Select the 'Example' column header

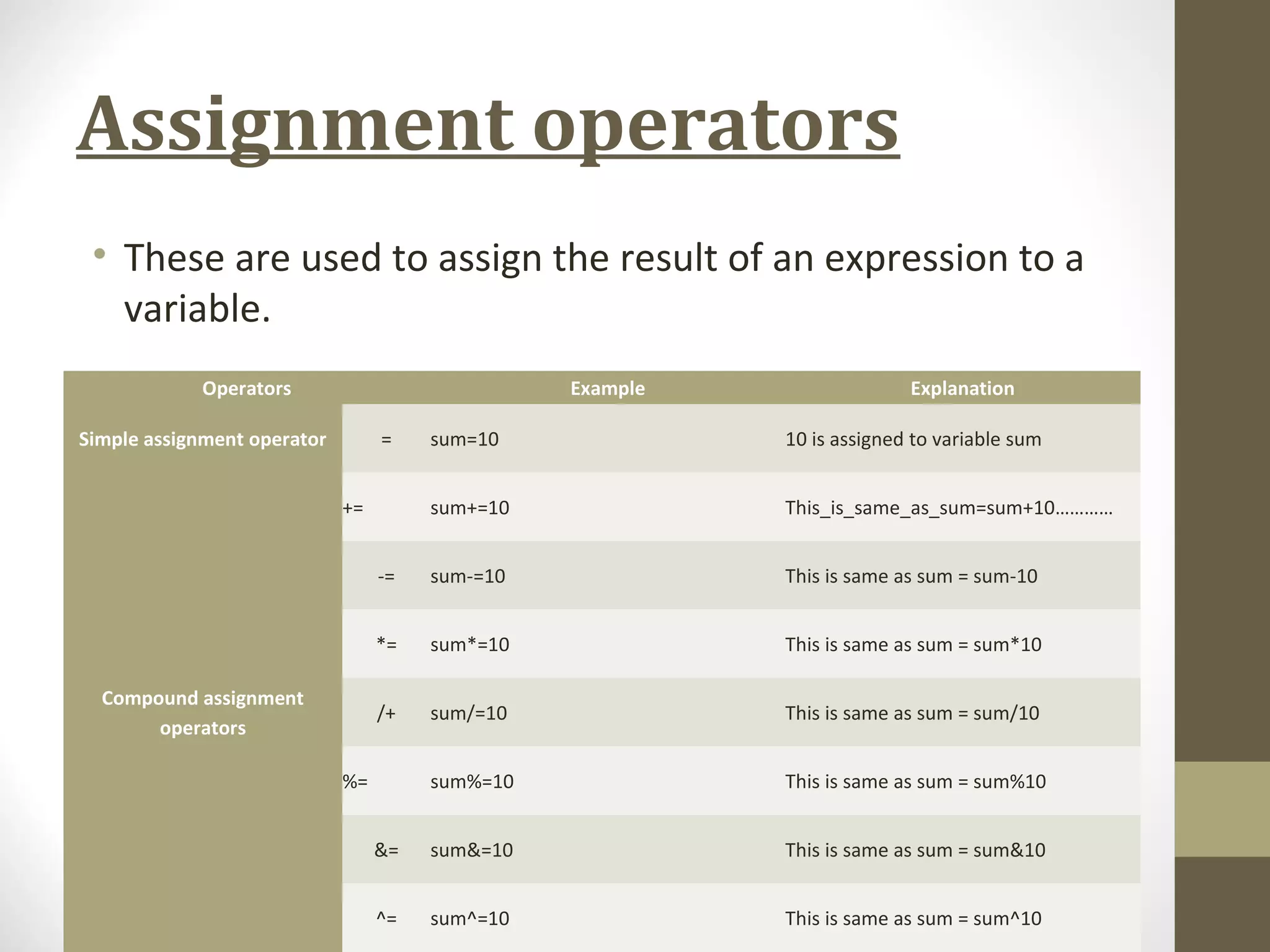pyautogui.click(x=608, y=389)
